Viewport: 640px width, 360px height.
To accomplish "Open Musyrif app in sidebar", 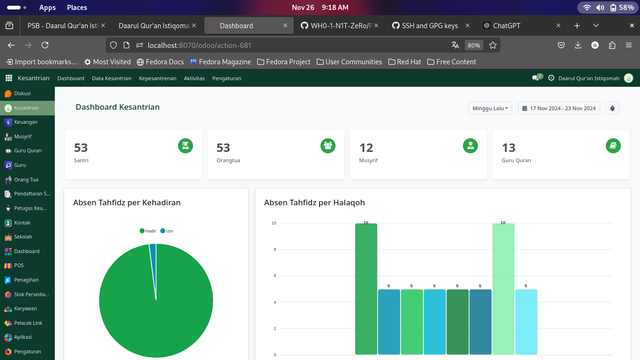I will point(27,136).
